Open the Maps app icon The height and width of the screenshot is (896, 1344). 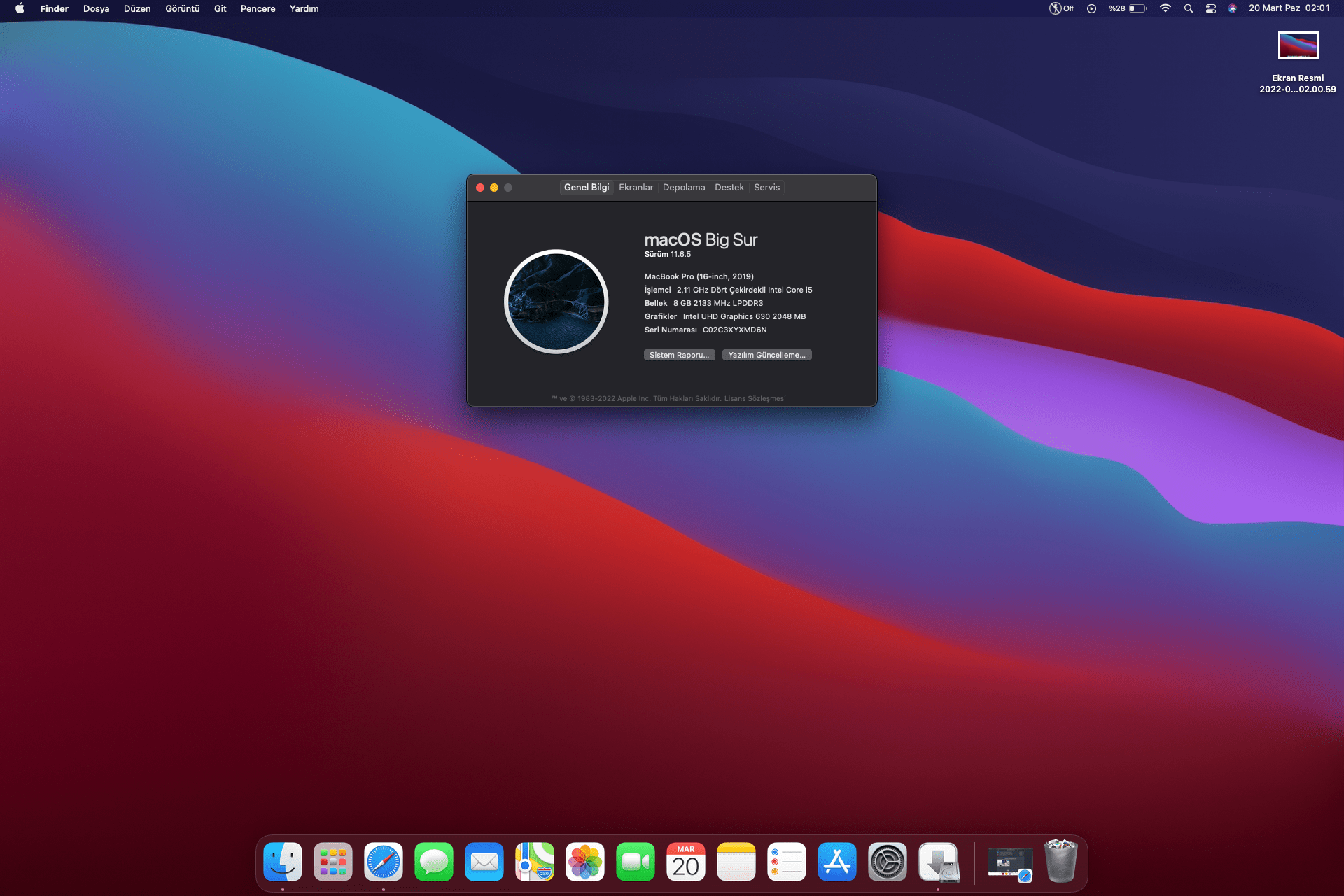[x=535, y=862]
